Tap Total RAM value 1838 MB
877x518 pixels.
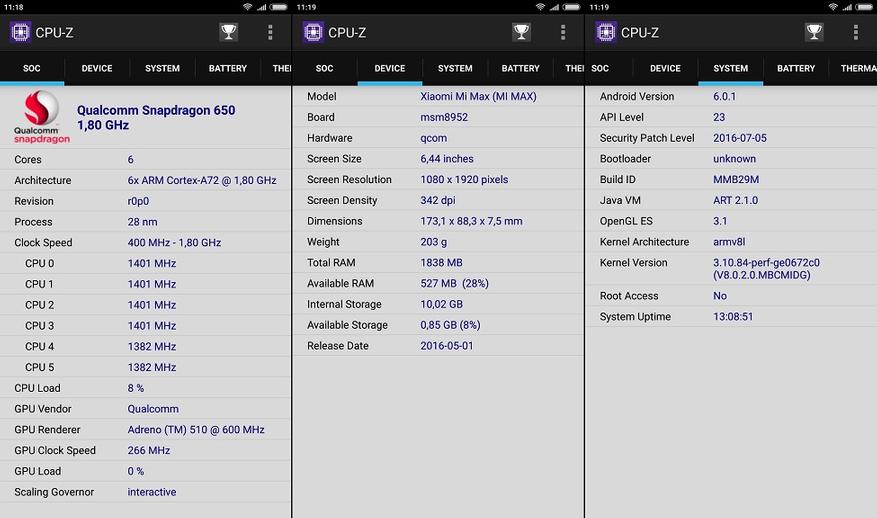pyautogui.click(x=441, y=262)
